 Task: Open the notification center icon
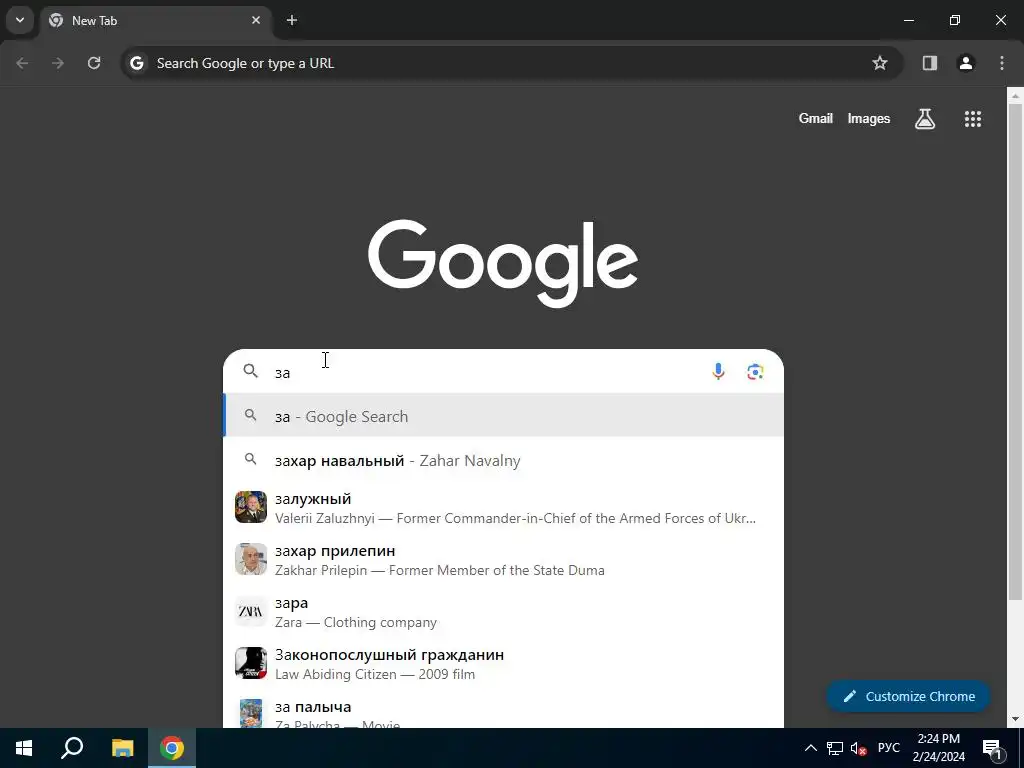(x=992, y=748)
